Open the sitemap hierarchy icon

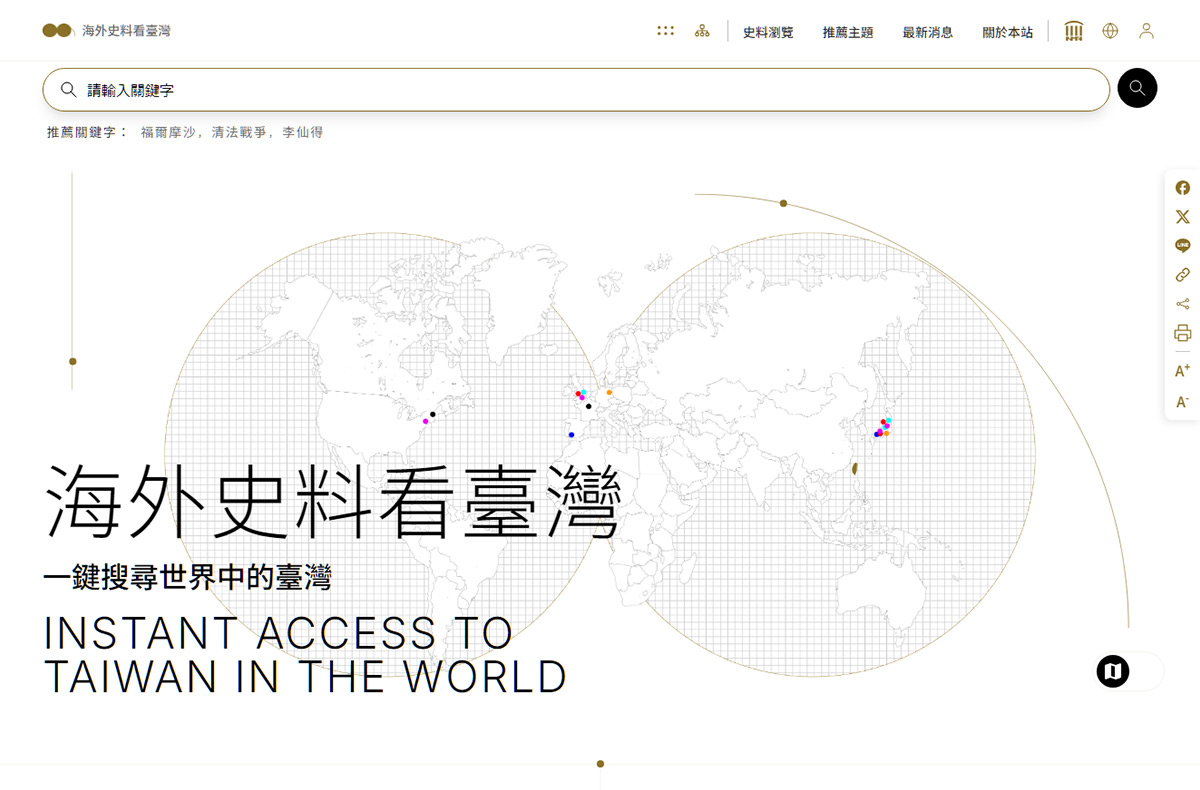point(702,31)
